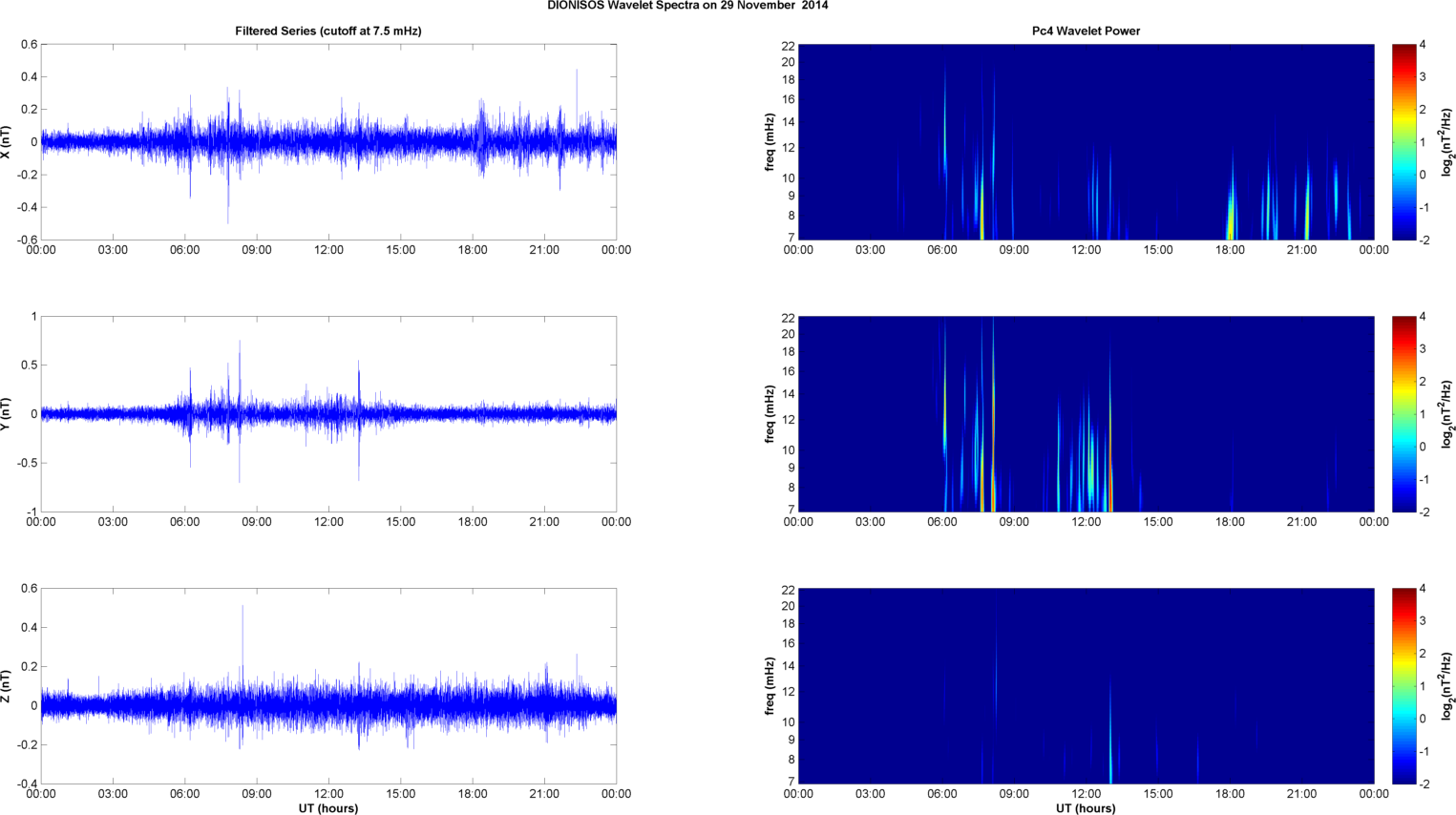
Task: Click the -0.6 tick on the X (nT) axis
Action: (x=28, y=240)
